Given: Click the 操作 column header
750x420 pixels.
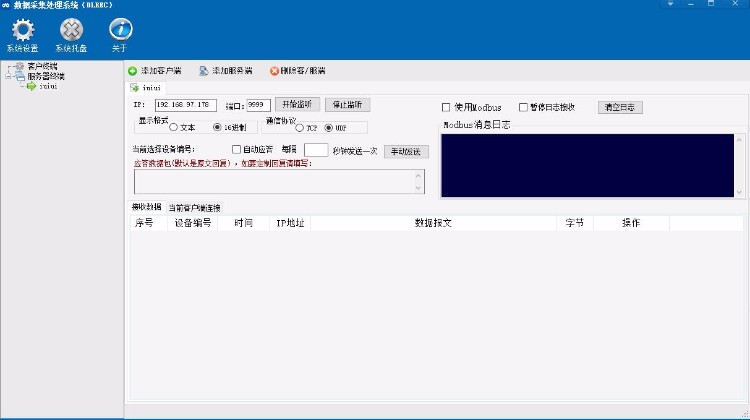Looking at the screenshot, I should pyautogui.click(x=631, y=223).
